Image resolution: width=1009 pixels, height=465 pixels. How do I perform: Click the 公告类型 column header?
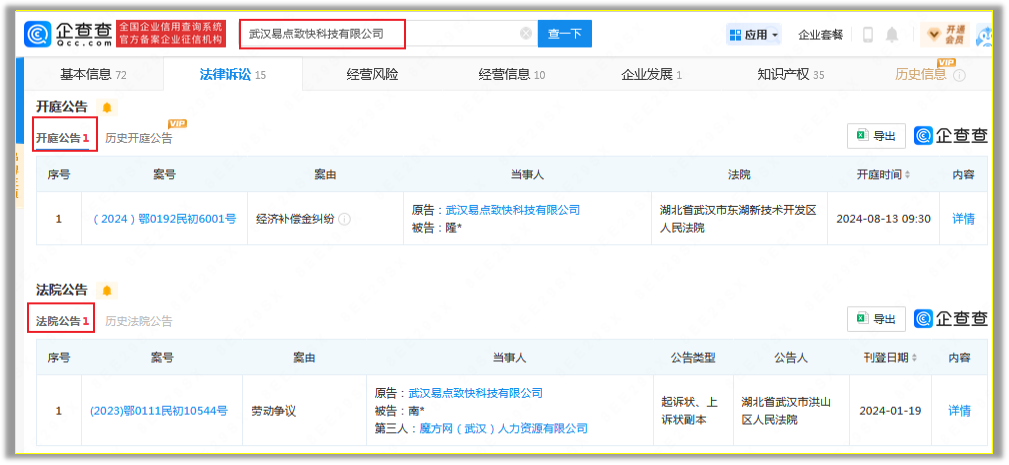point(693,358)
